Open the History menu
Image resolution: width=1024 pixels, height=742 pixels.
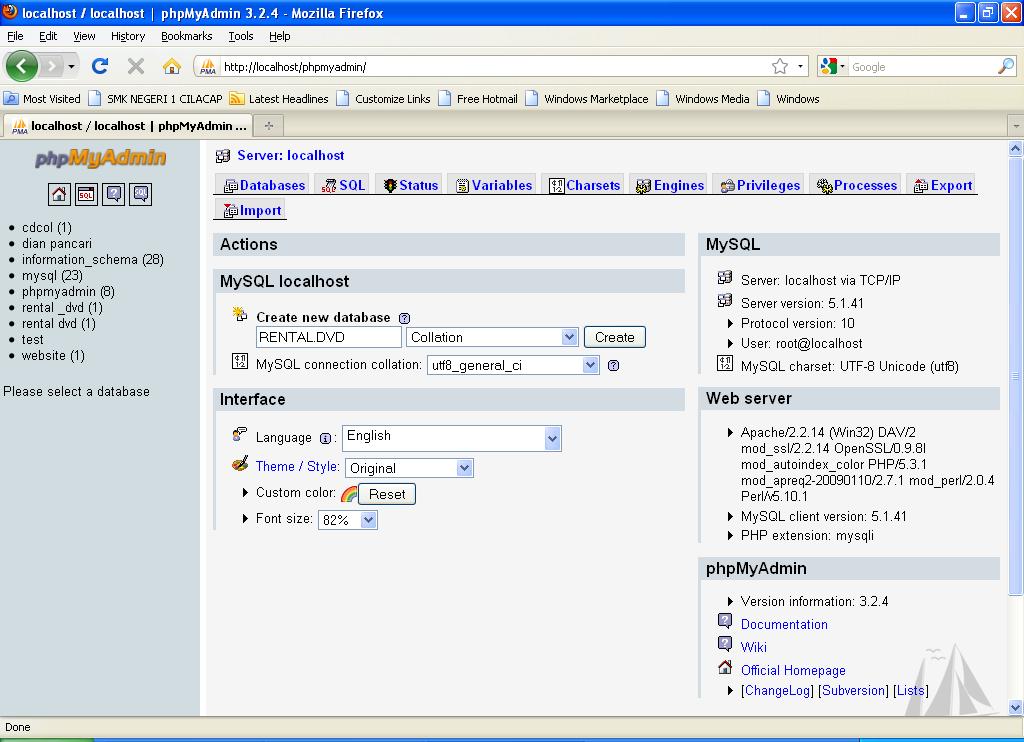127,36
